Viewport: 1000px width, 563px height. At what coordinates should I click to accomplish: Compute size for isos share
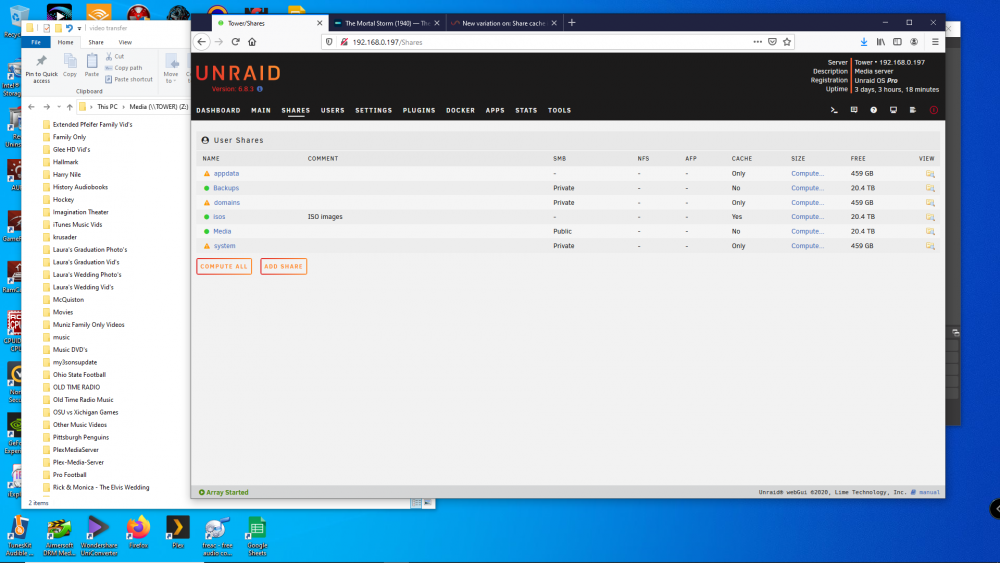tap(807, 217)
